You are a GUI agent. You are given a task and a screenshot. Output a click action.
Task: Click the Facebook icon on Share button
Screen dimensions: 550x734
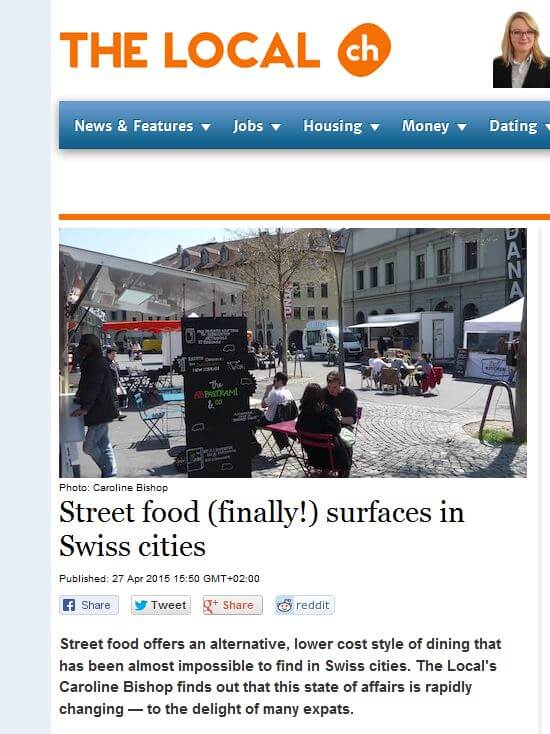pos(69,605)
